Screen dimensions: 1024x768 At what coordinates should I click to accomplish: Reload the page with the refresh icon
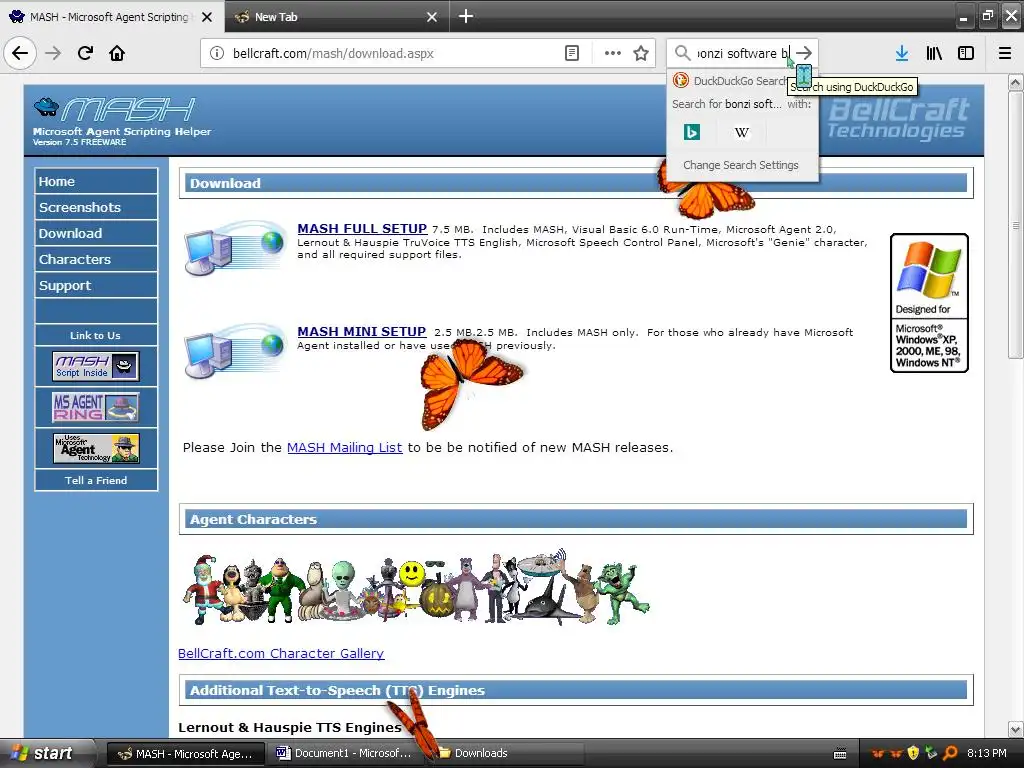click(86, 53)
